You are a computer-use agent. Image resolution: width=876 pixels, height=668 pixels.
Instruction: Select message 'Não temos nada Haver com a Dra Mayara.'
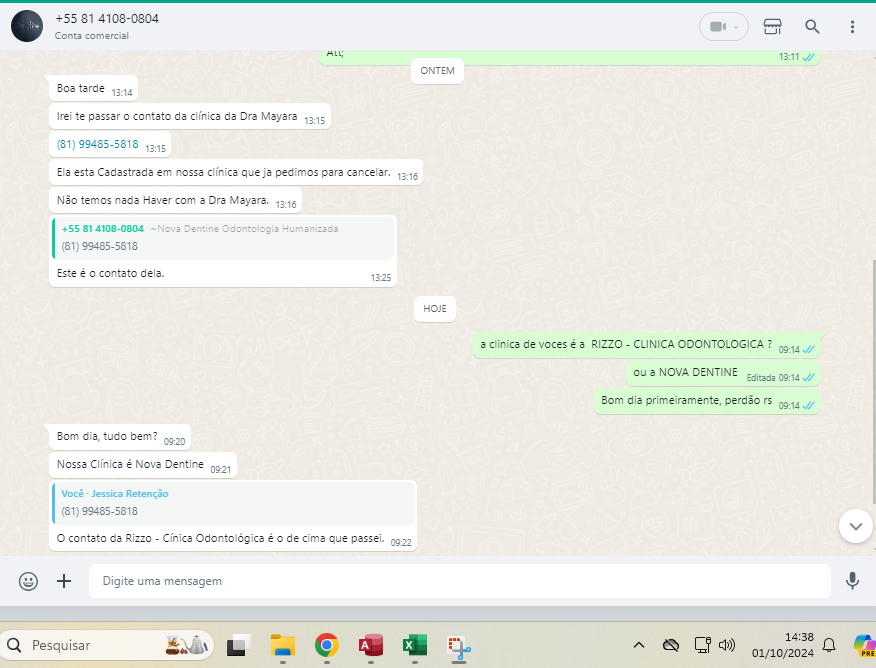click(x=175, y=201)
